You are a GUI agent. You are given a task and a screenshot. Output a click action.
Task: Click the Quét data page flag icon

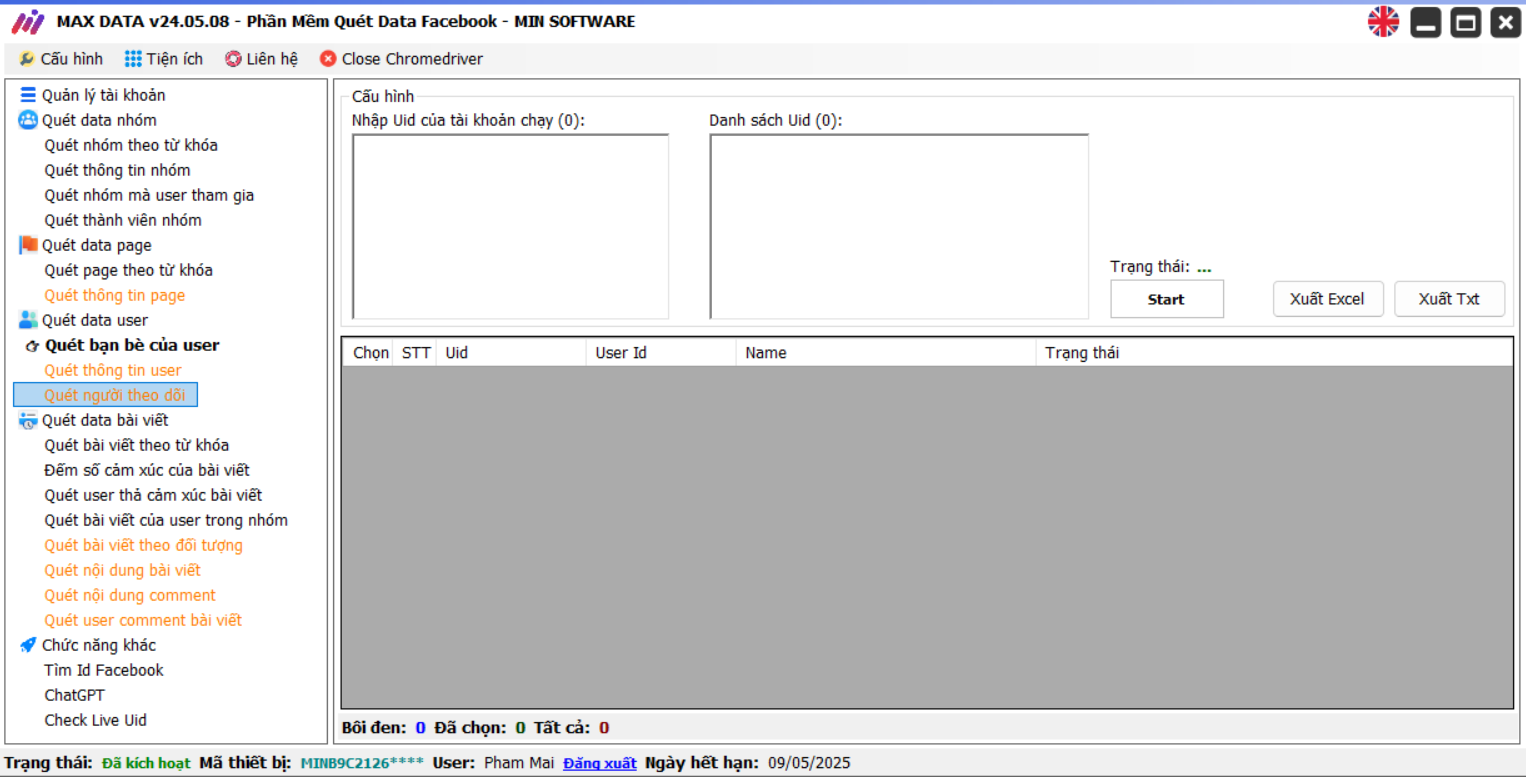28,245
